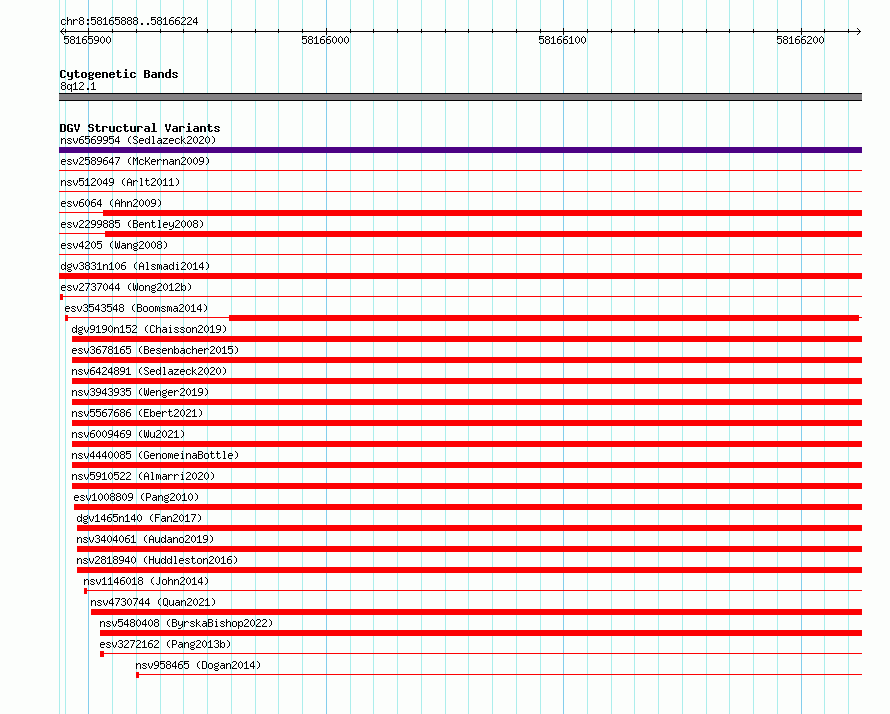
Task: Open dgv3831n106 (Alsmadi2014) variant
Action: 135,266
